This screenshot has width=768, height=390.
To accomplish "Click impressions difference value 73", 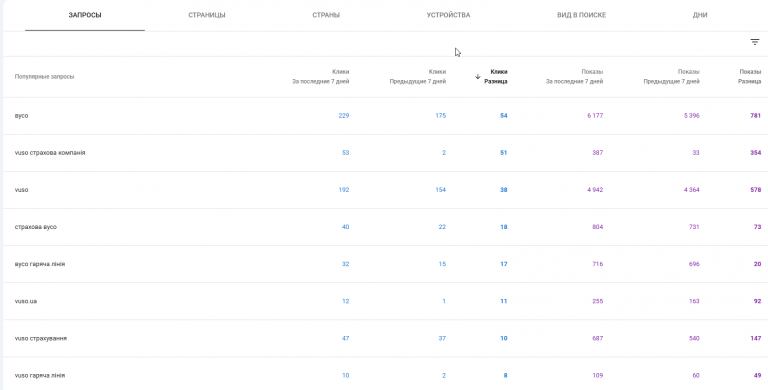I will [x=758, y=227].
